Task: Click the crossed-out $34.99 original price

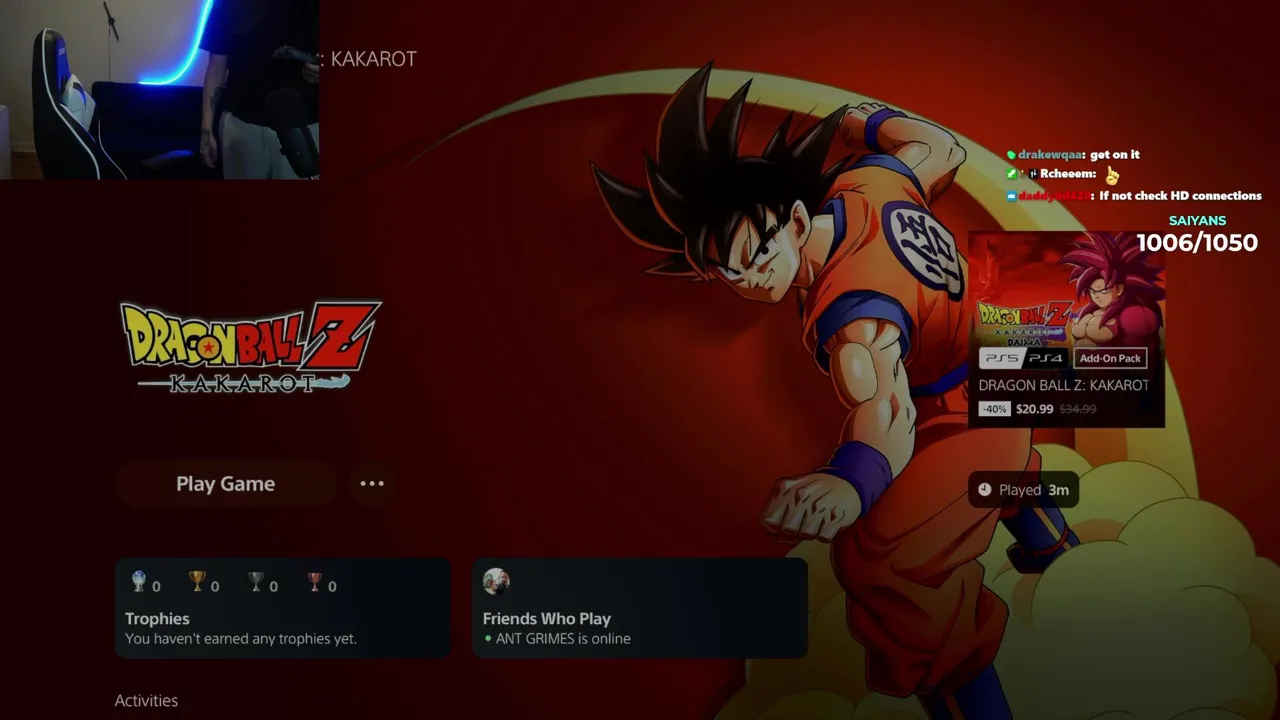Action: point(1078,409)
